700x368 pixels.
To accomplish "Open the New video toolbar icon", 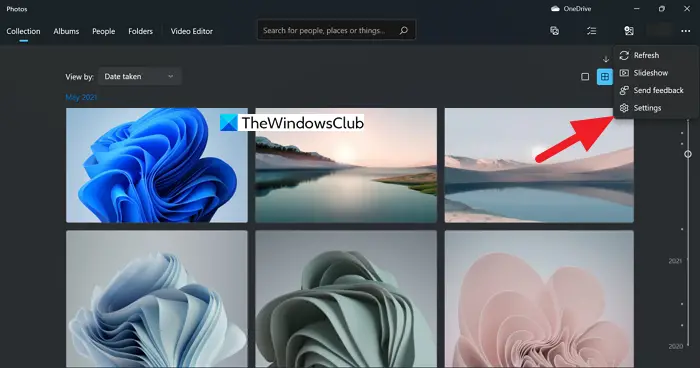I will pos(554,30).
